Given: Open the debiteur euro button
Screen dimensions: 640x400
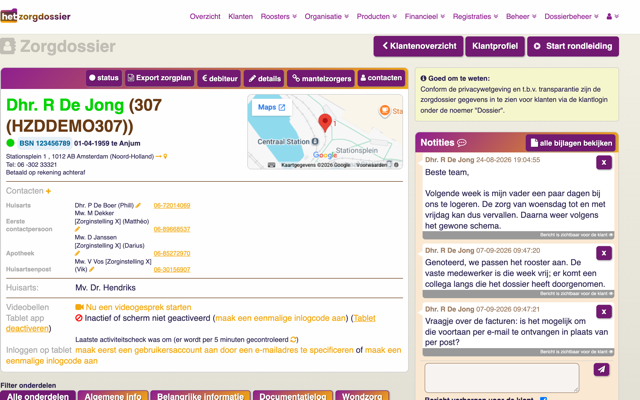Looking at the screenshot, I should pyautogui.click(x=220, y=78).
